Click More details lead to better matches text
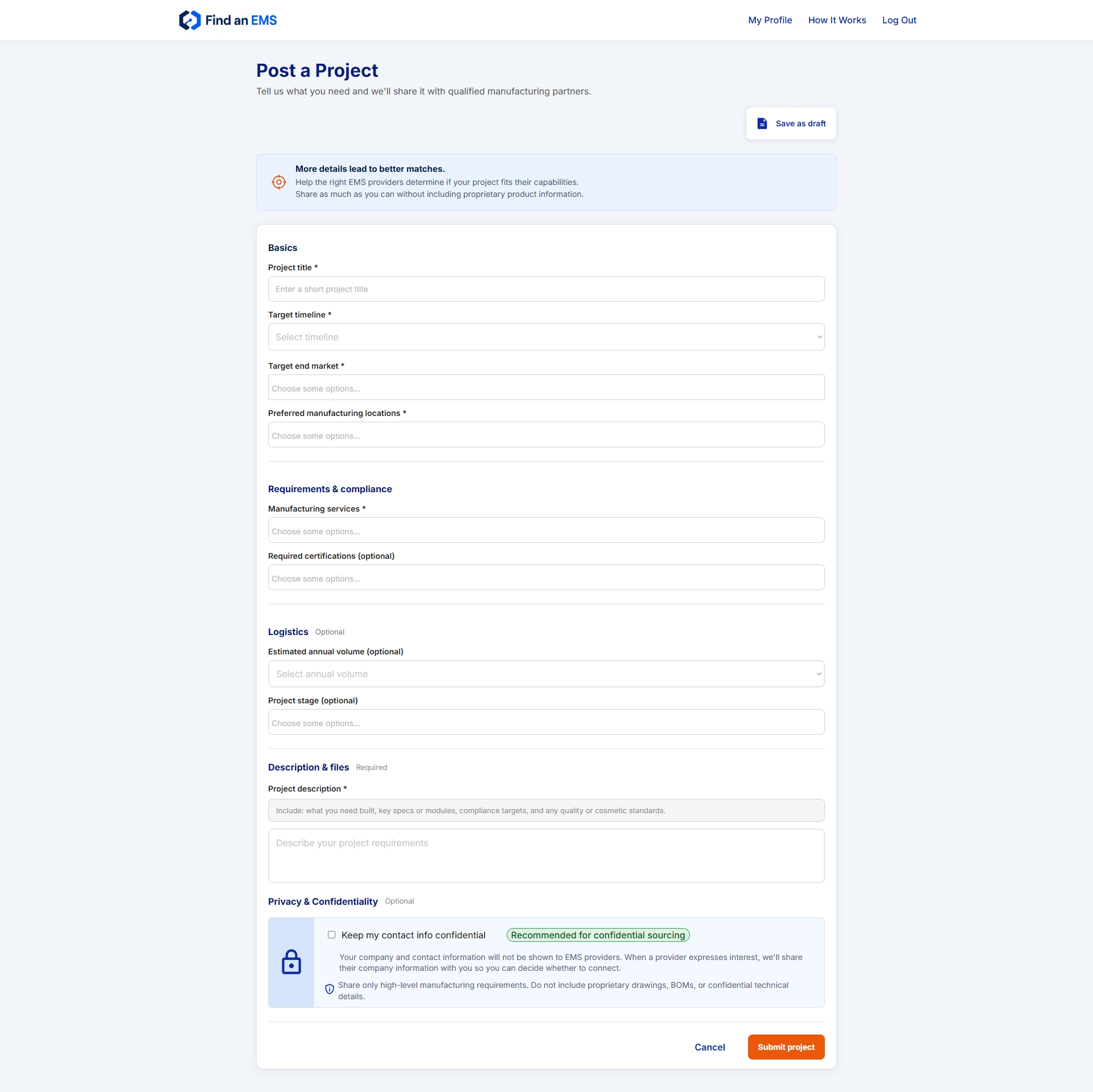This screenshot has width=1093, height=1092. tap(370, 169)
